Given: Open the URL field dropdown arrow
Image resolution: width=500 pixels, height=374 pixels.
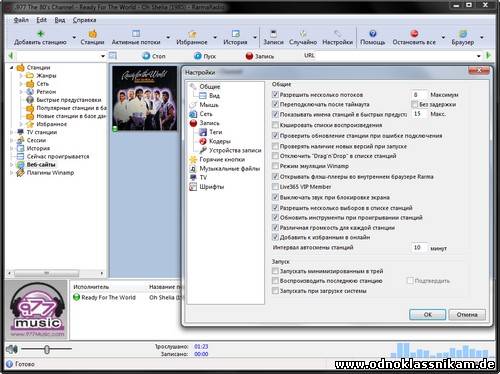Looking at the screenshot, I should [479, 56].
